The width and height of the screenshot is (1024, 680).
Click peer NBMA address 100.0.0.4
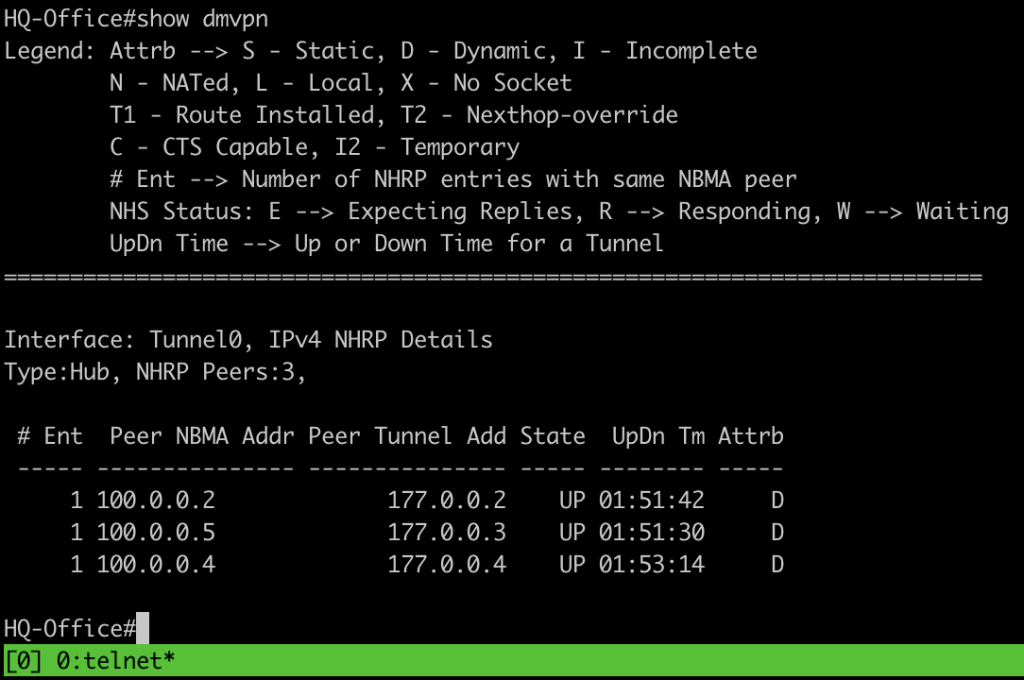pyautogui.click(x=156, y=564)
